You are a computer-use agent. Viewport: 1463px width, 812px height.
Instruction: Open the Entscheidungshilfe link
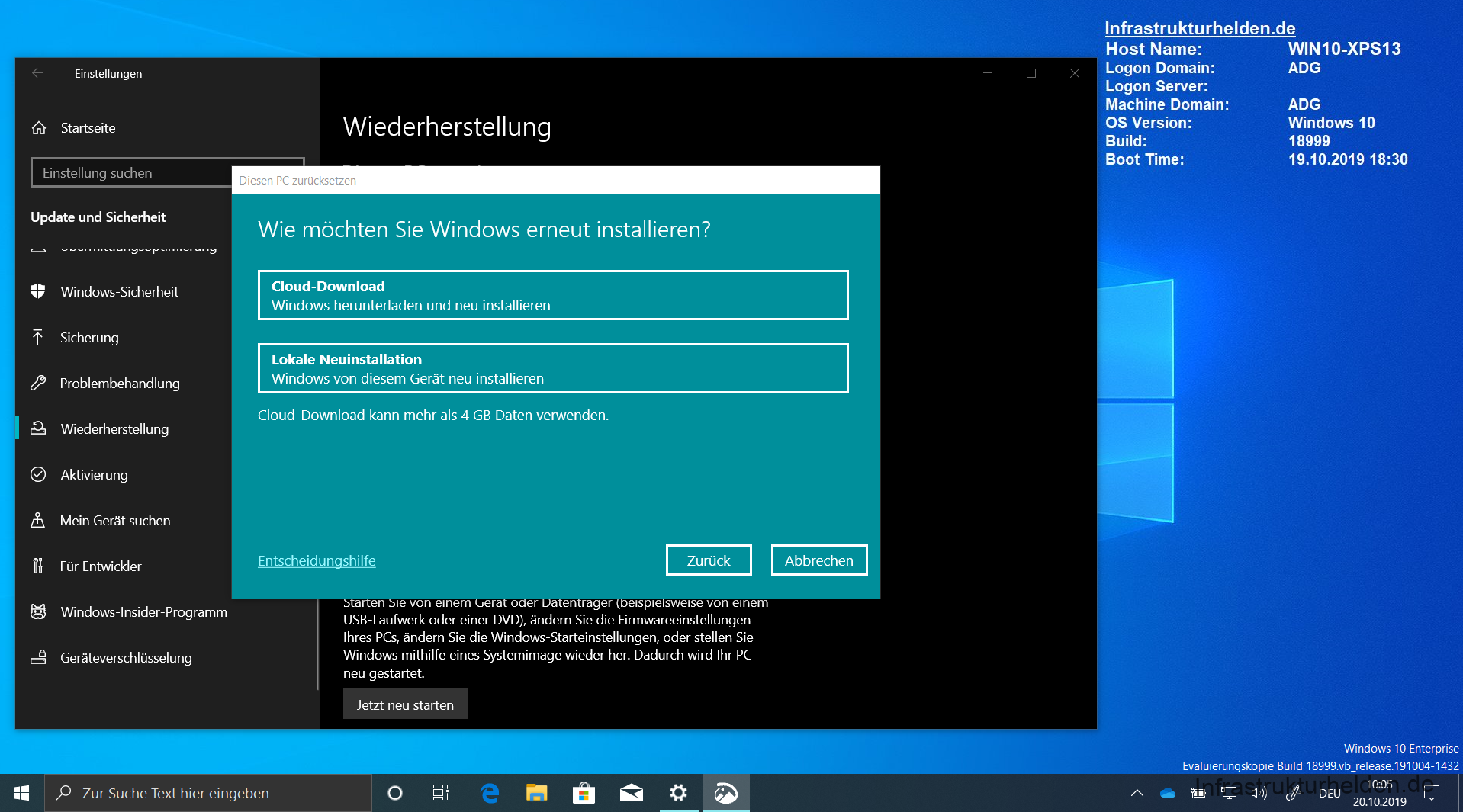[x=317, y=560]
